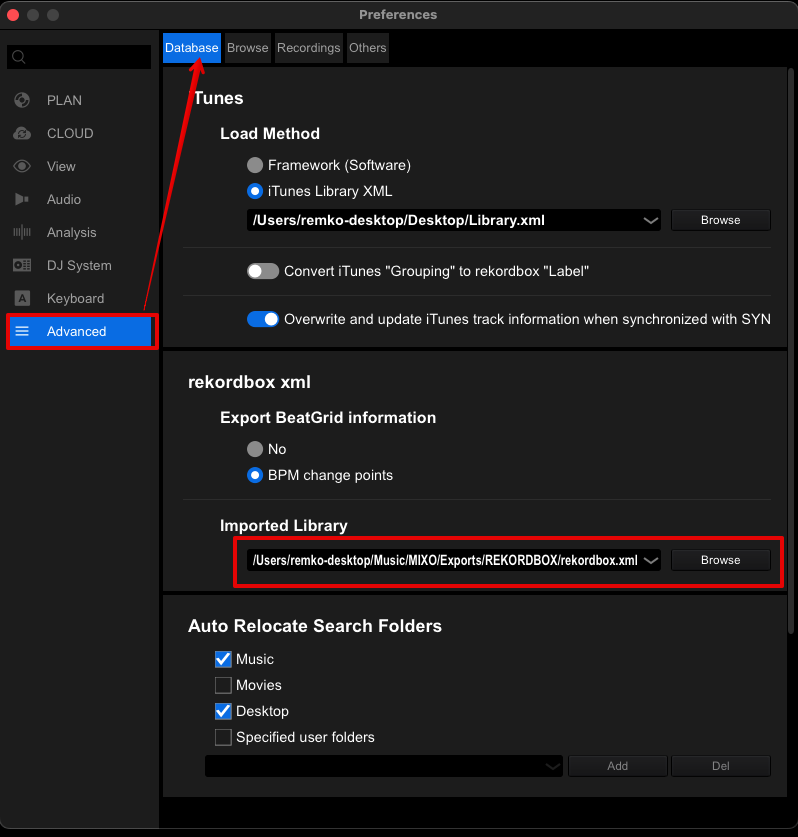Open Keyboard preferences
This screenshot has height=837, width=798.
click(x=75, y=299)
